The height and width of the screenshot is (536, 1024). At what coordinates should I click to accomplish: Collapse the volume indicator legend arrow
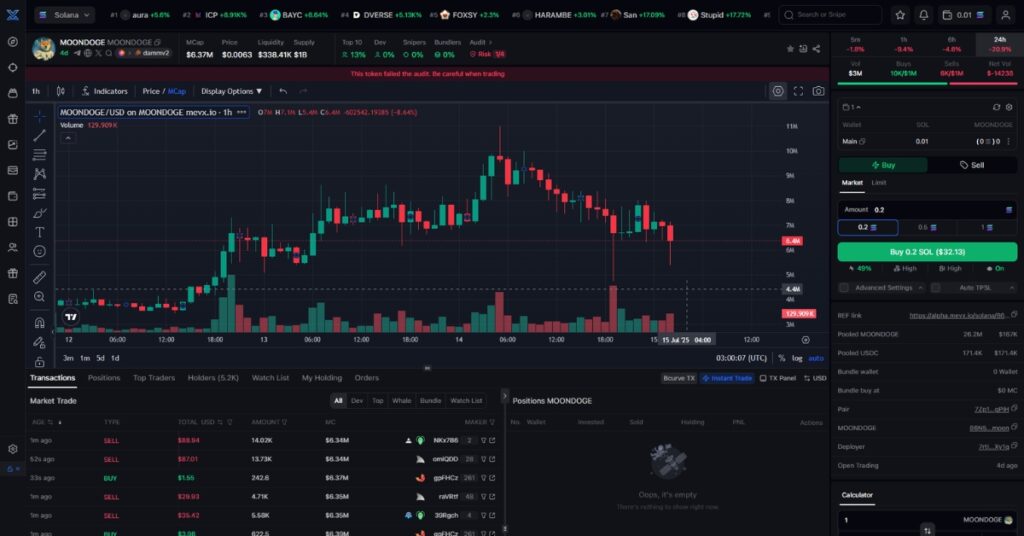tap(68, 138)
